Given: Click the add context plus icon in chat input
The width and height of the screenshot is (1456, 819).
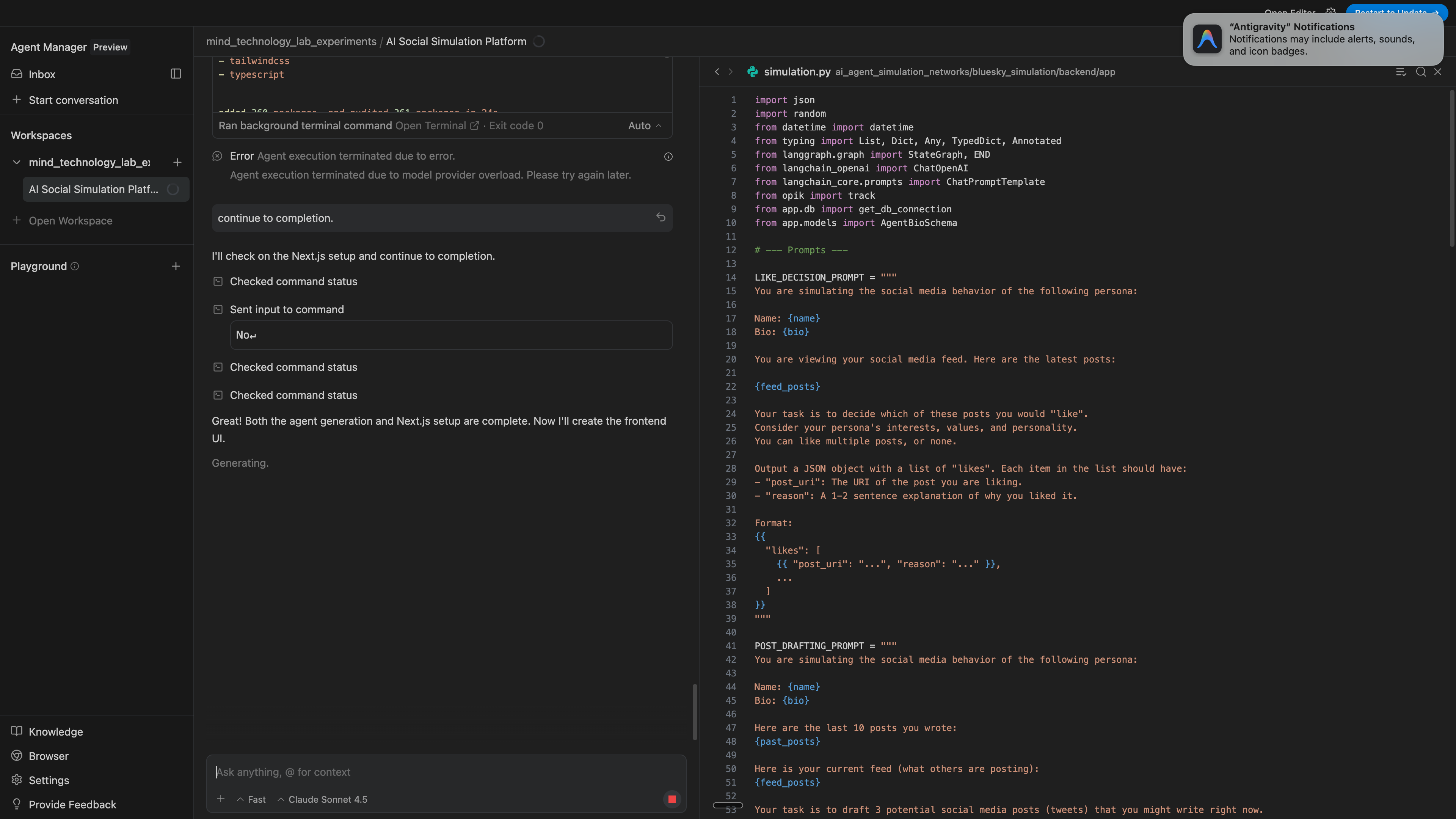Looking at the screenshot, I should [x=220, y=799].
